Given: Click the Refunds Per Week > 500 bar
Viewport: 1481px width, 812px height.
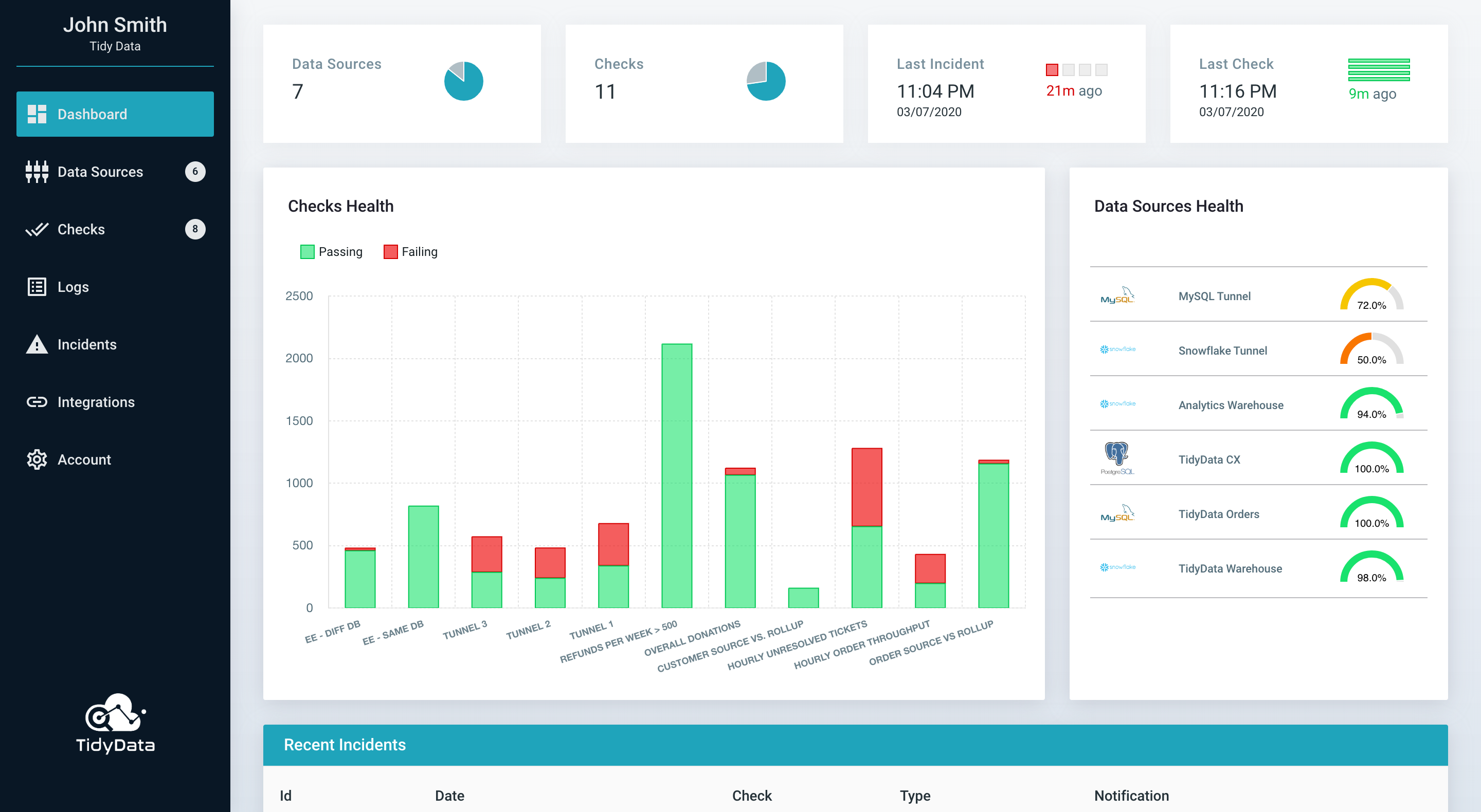Looking at the screenshot, I should tap(676, 475).
